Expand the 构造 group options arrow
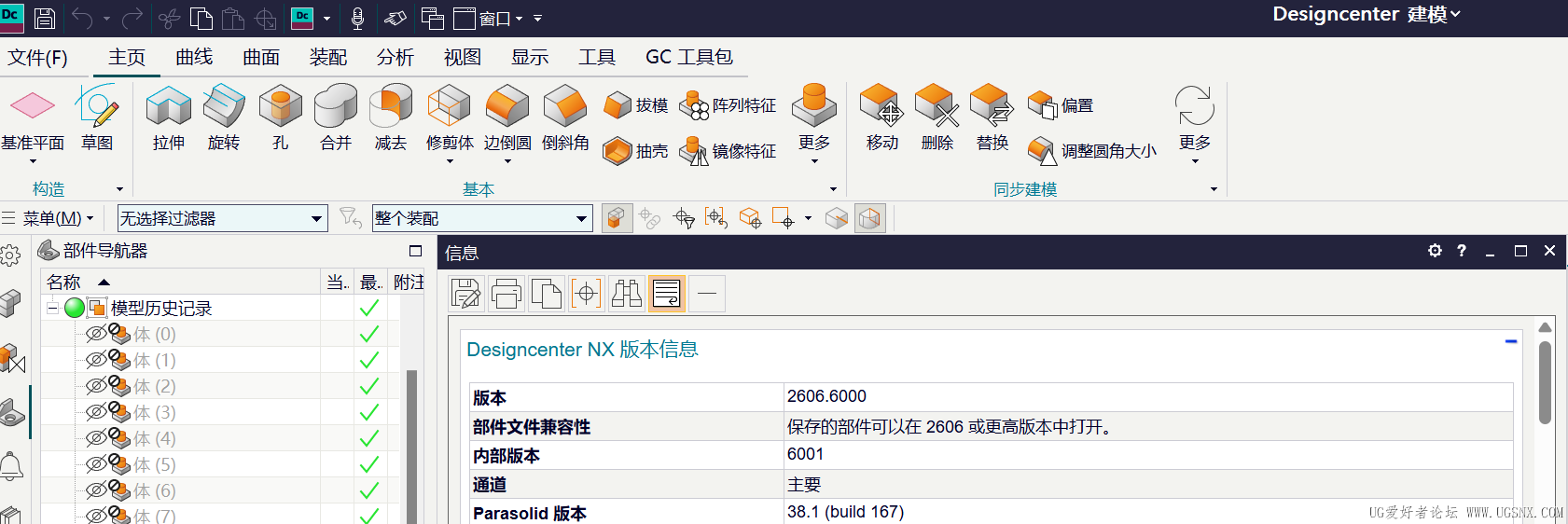 (119, 189)
